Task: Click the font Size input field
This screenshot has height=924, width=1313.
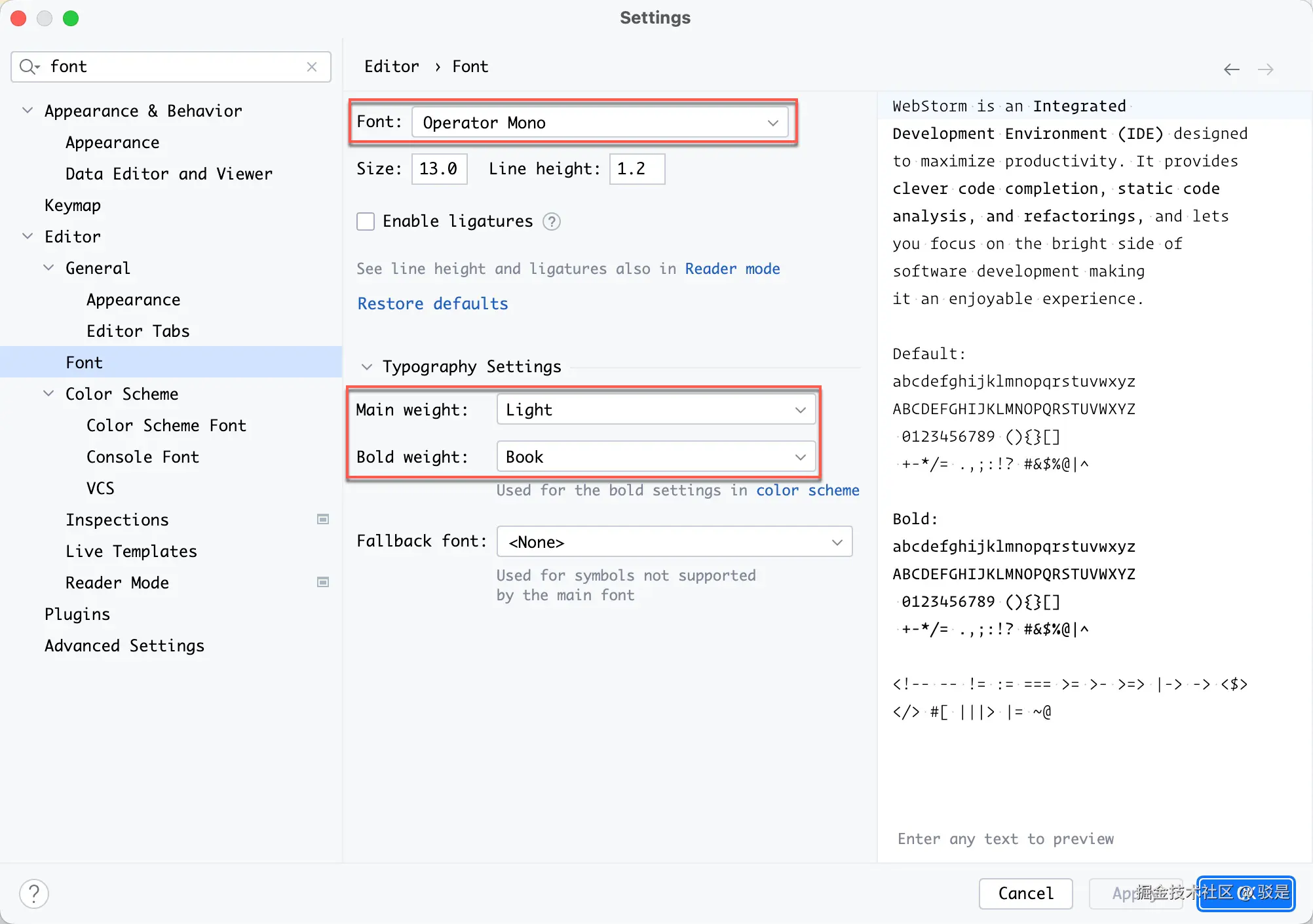Action: pos(439,169)
